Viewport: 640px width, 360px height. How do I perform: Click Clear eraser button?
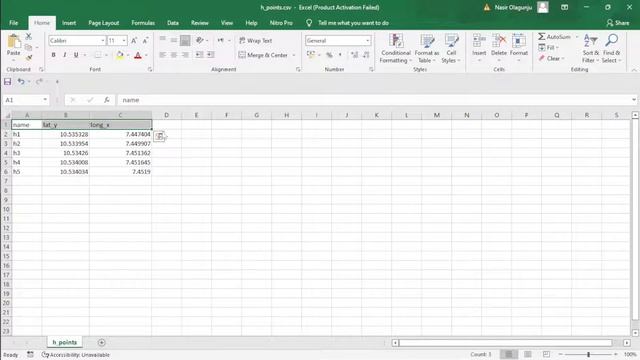click(x=551, y=58)
